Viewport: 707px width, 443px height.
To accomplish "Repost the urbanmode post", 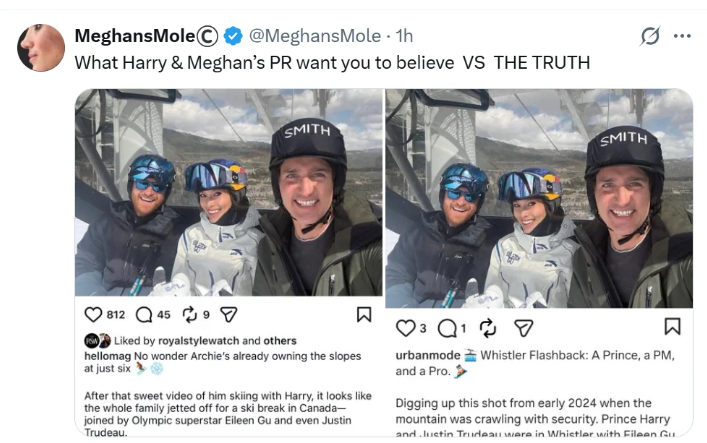I will click(x=489, y=328).
